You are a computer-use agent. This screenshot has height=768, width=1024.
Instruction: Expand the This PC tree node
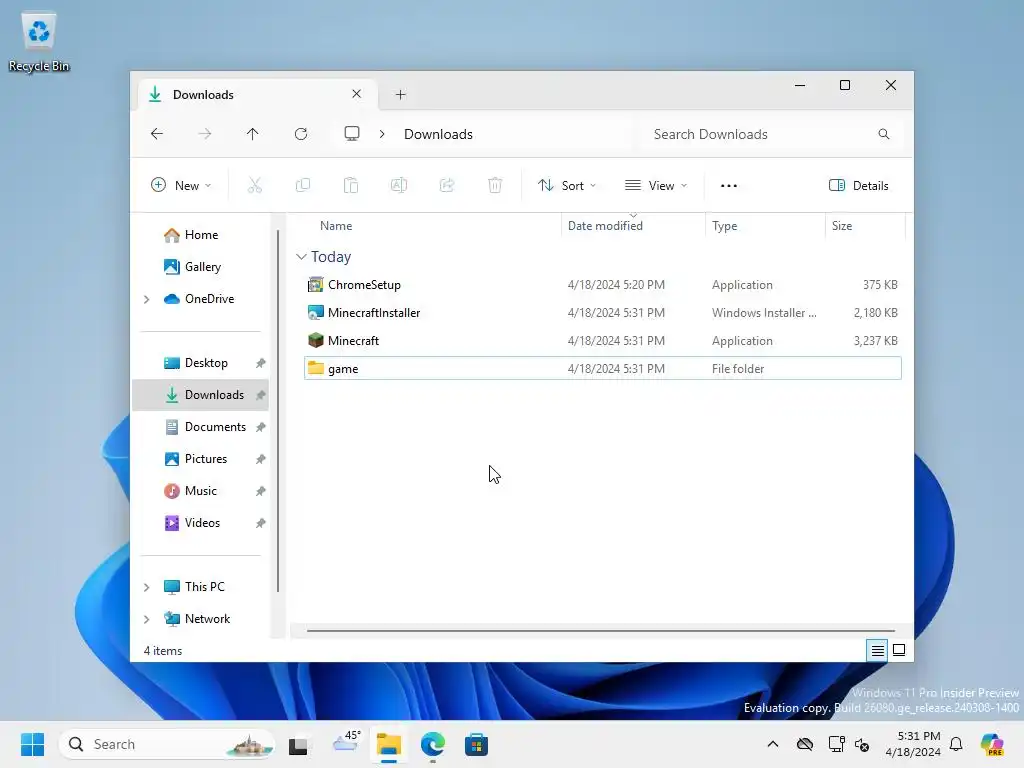click(x=146, y=587)
